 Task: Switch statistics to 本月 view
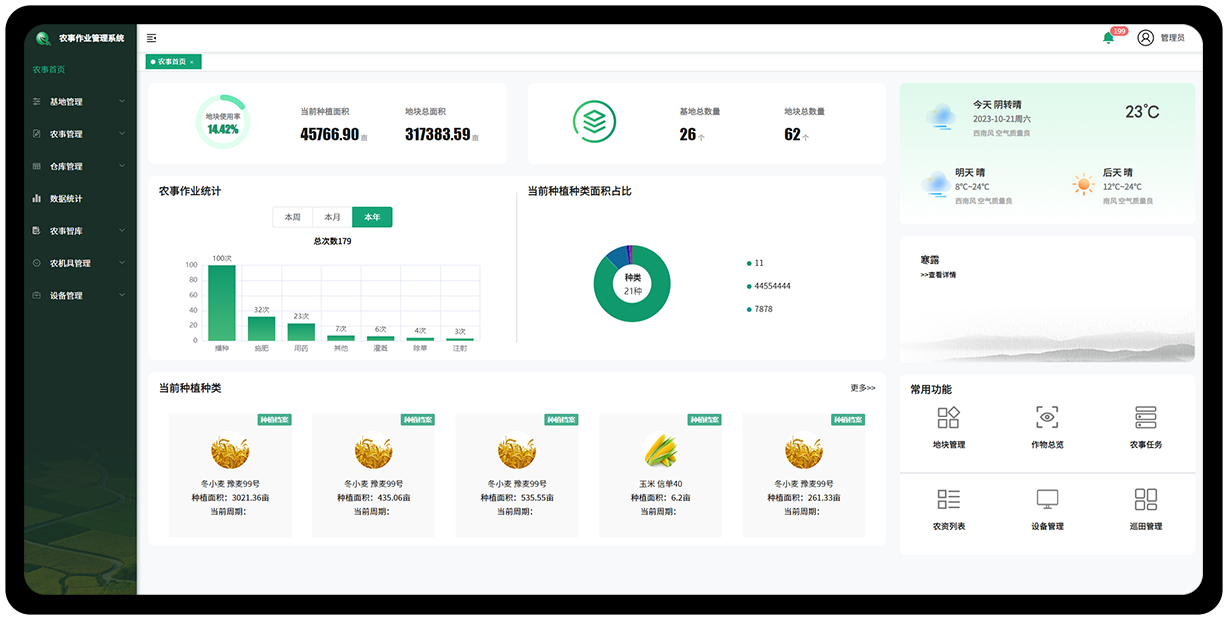pos(332,217)
